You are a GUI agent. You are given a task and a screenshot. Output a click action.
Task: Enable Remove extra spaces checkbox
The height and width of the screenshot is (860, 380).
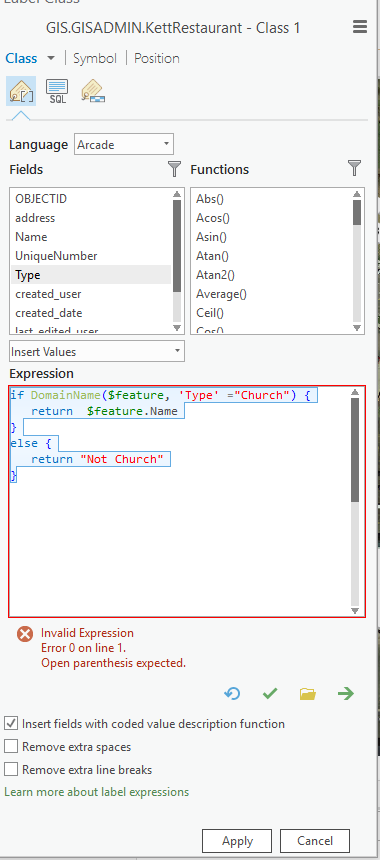point(11,746)
